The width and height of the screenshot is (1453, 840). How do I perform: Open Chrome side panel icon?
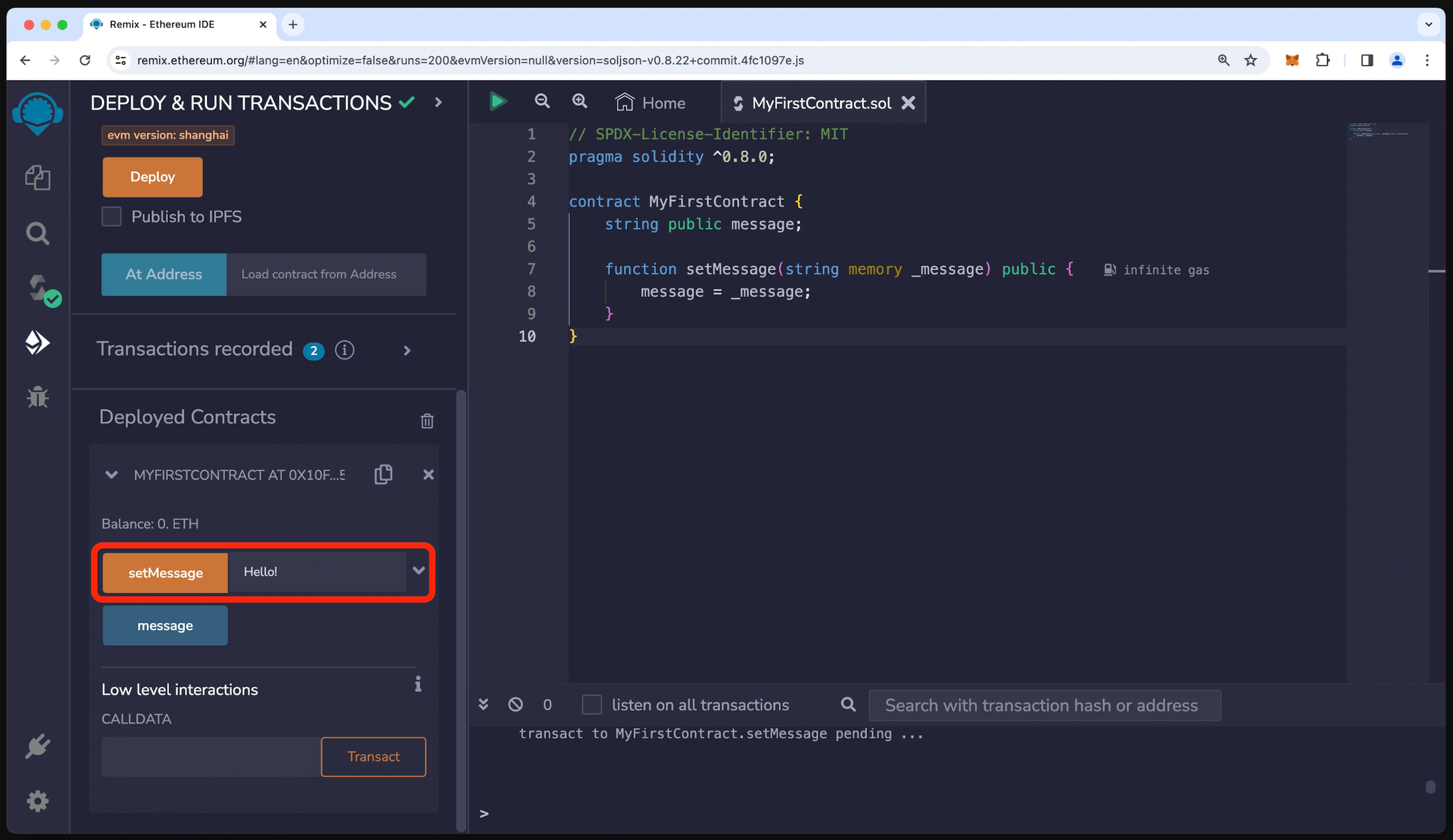(1367, 61)
